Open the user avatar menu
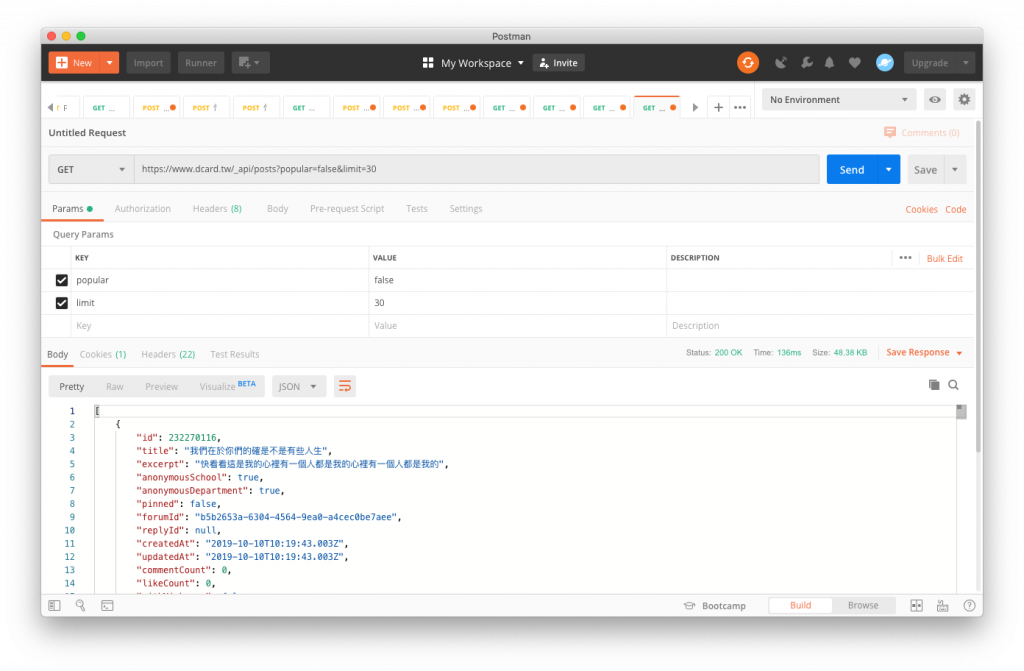Screen dimensions: 1024x671 (885, 63)
